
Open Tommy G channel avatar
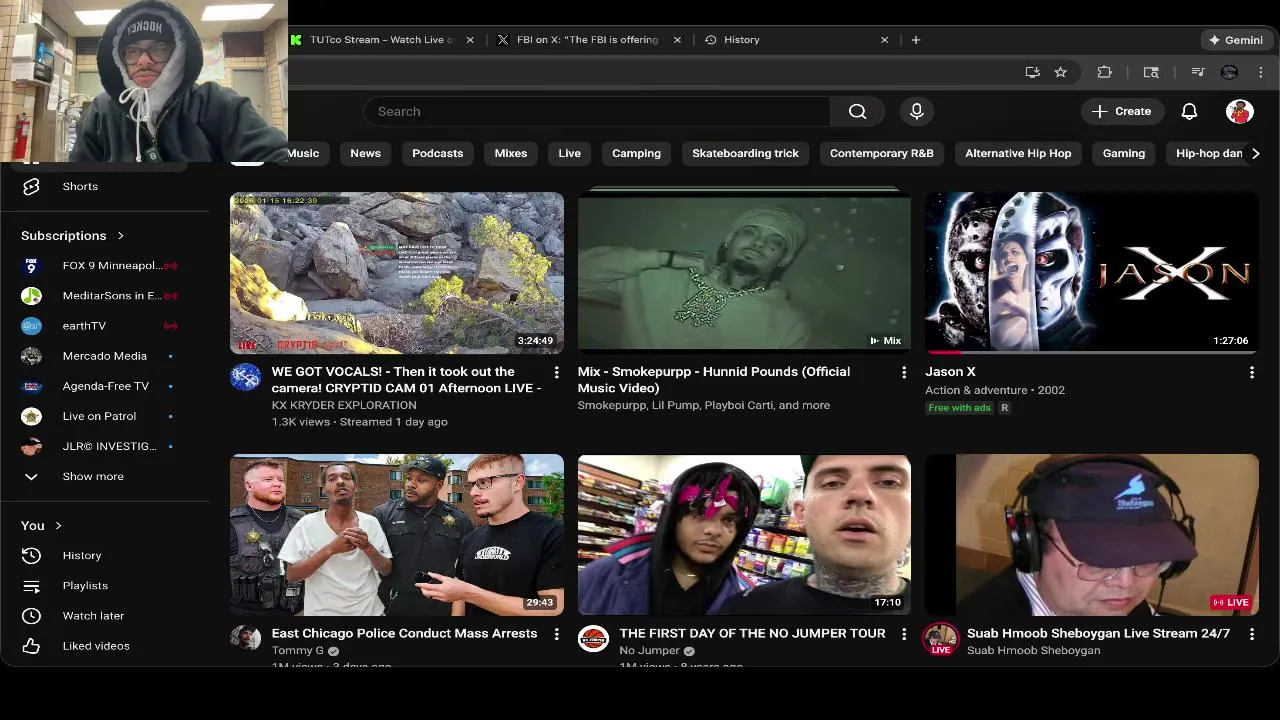246,639
